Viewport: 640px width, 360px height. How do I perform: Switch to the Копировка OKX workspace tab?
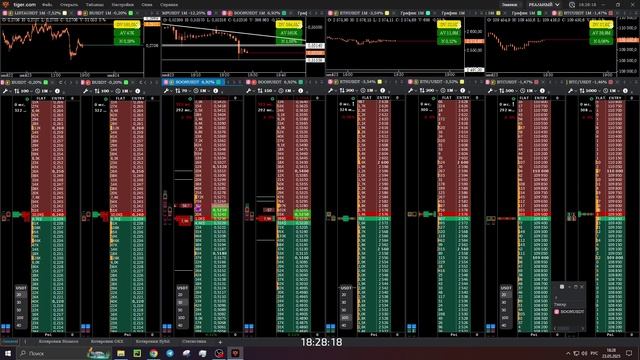(107, 342)
